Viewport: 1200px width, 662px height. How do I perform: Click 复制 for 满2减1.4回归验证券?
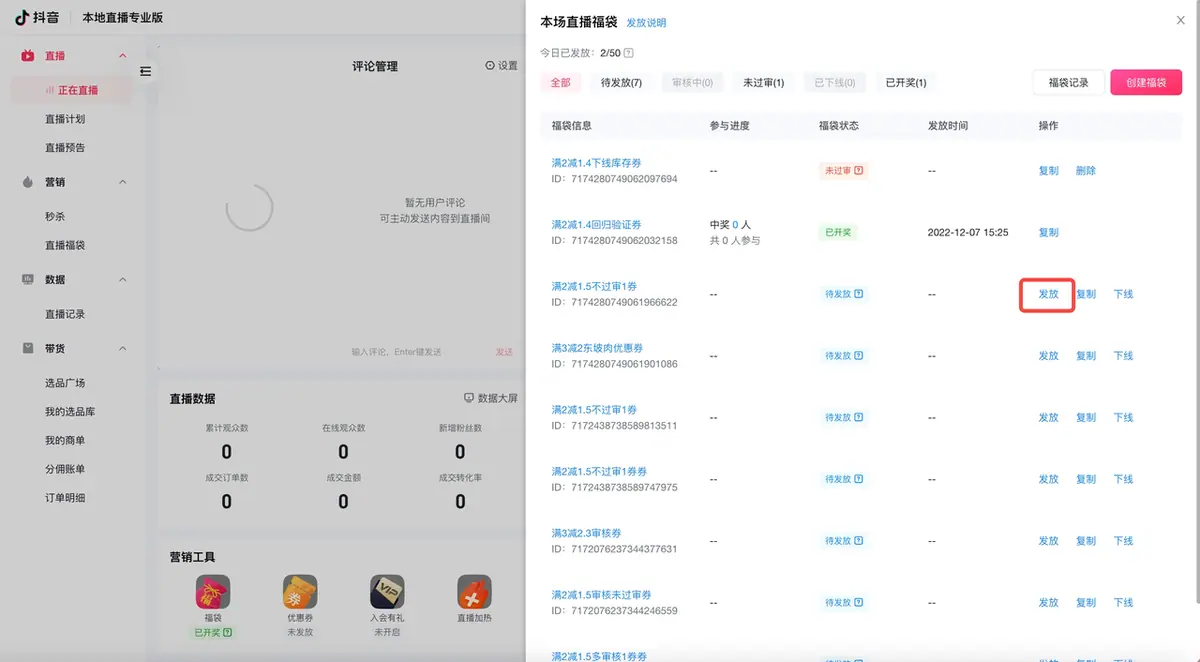[x=1048, y=232]
